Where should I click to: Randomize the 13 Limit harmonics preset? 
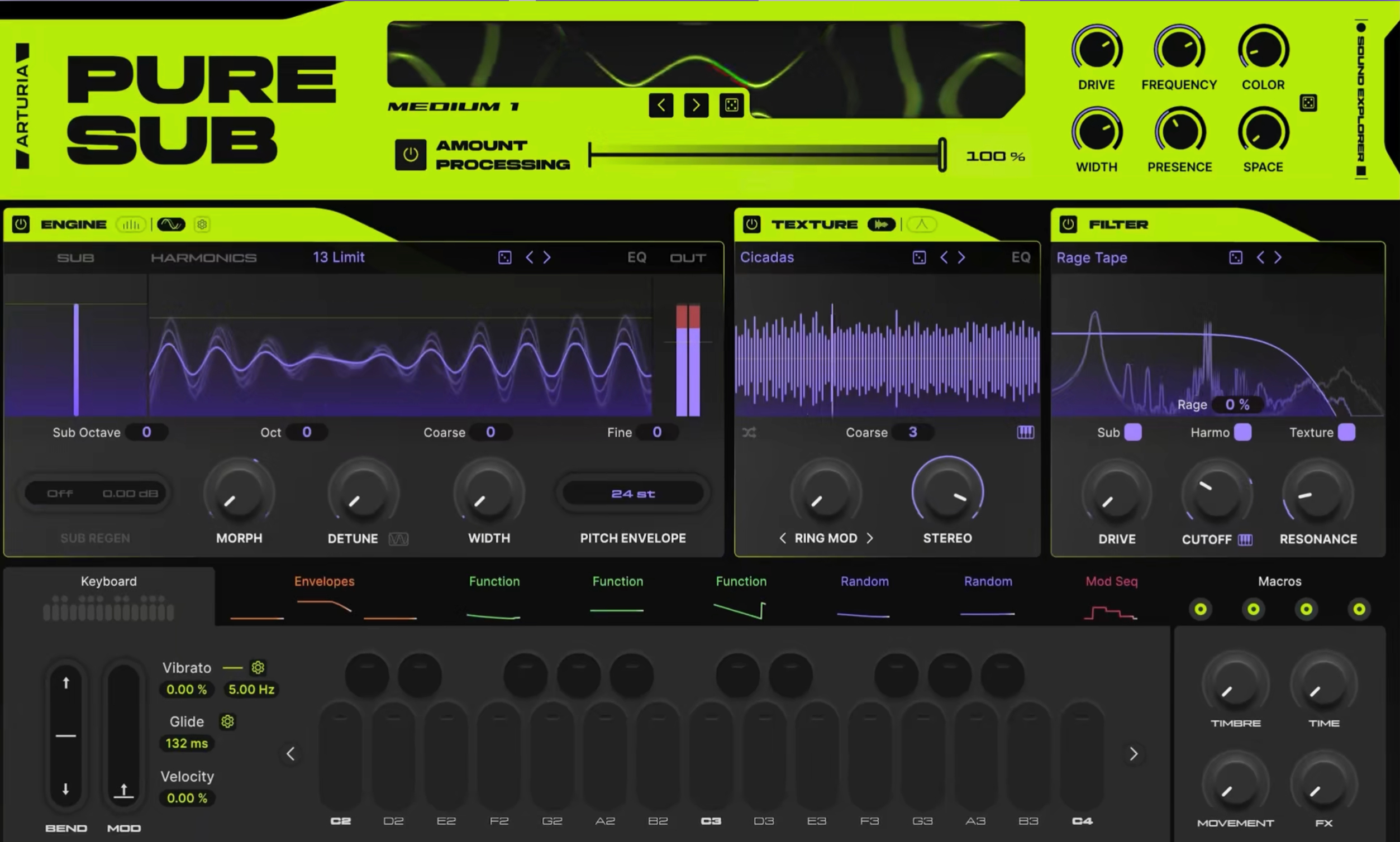[x=504, y=257]
